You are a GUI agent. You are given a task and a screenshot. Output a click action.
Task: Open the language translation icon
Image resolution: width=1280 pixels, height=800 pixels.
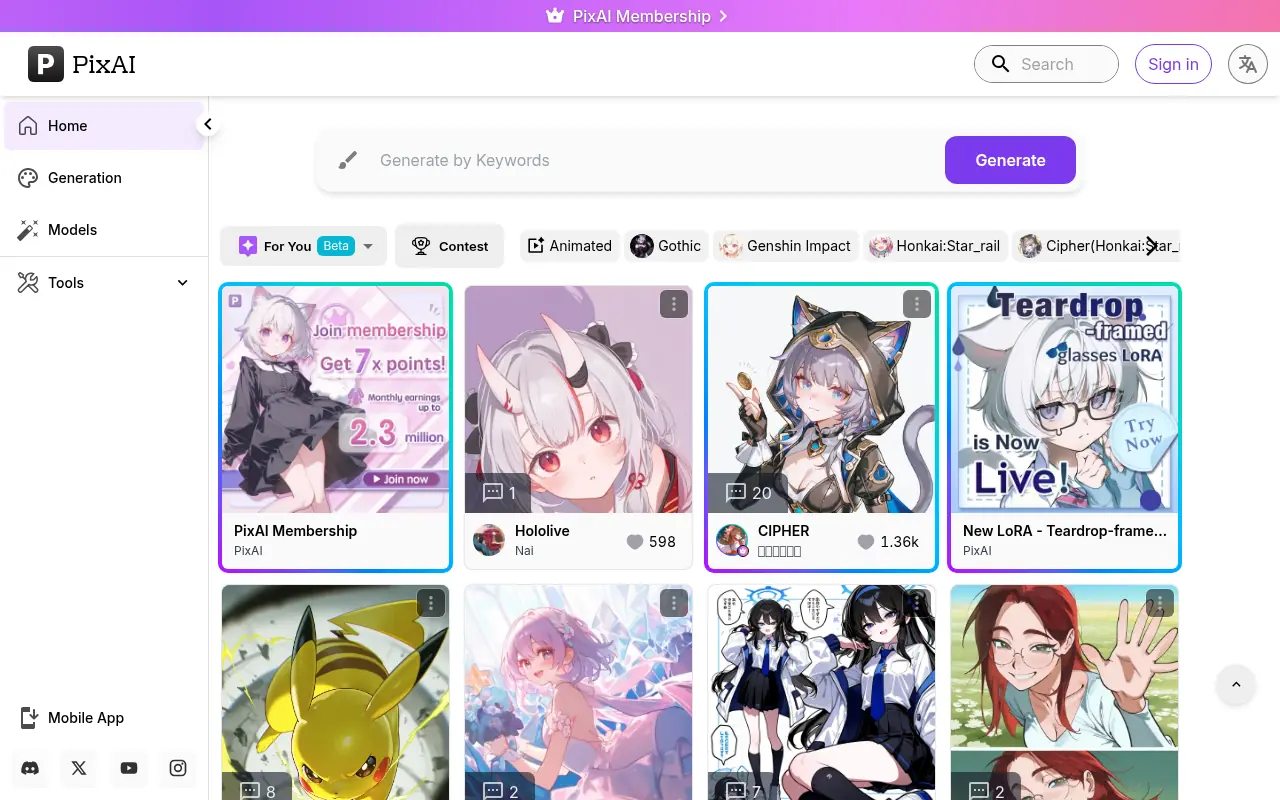click(x=1247, y=64)
